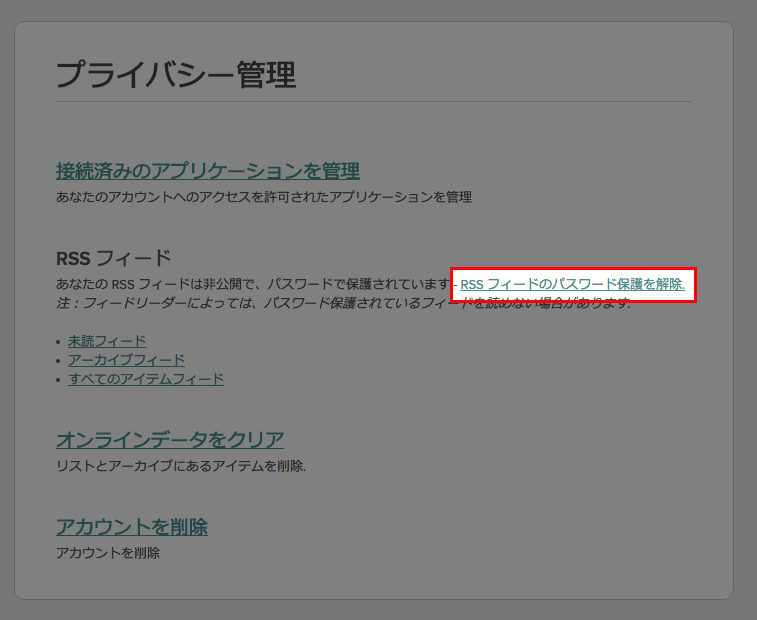Click the large アカウントを削除 heading link
This screenshot has width=757, height=620.
click(x=131, y=527)
